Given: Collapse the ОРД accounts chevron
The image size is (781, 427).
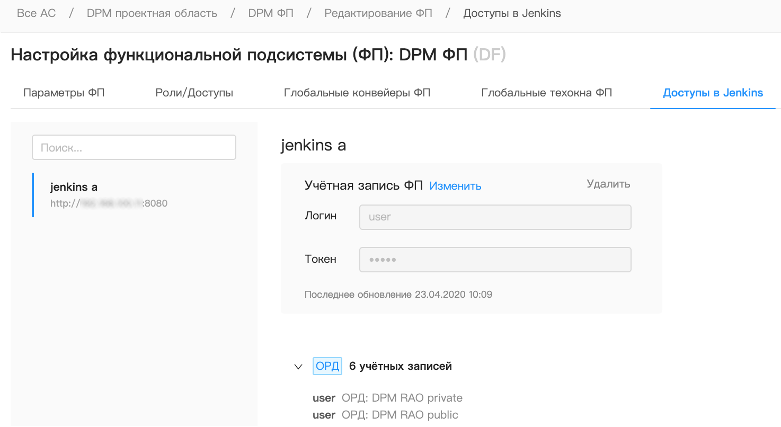Looking at the screenshot, I should 298,367.
